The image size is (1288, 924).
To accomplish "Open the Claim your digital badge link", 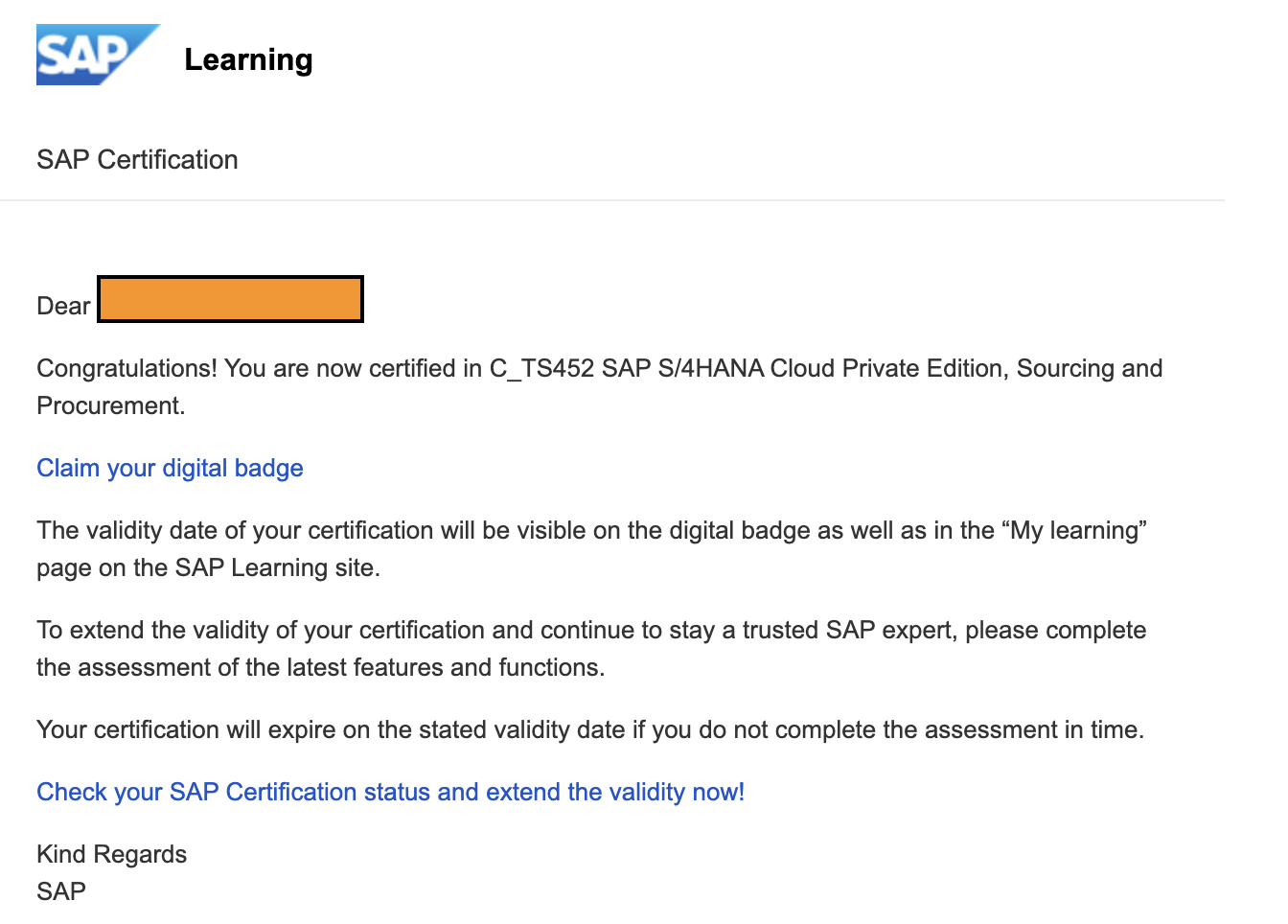I will click(x=170, y=468).
